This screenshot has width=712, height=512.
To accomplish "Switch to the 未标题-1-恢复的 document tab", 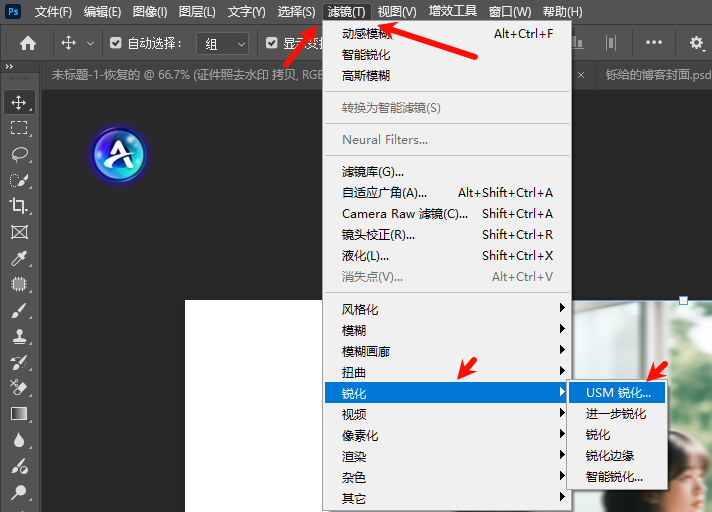I will pyautogui.click(x=186, y=74).
